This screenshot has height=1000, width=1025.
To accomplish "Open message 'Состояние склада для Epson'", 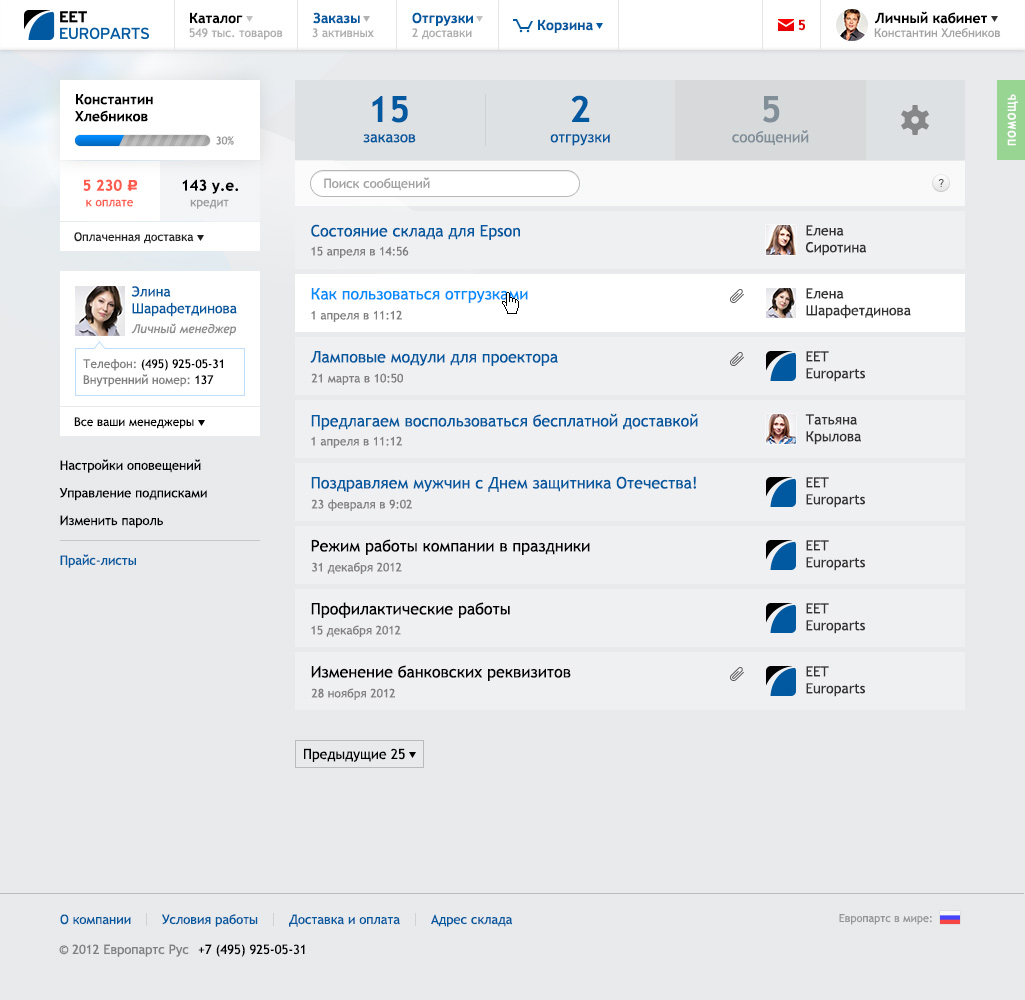I will (x=415, y=231).
